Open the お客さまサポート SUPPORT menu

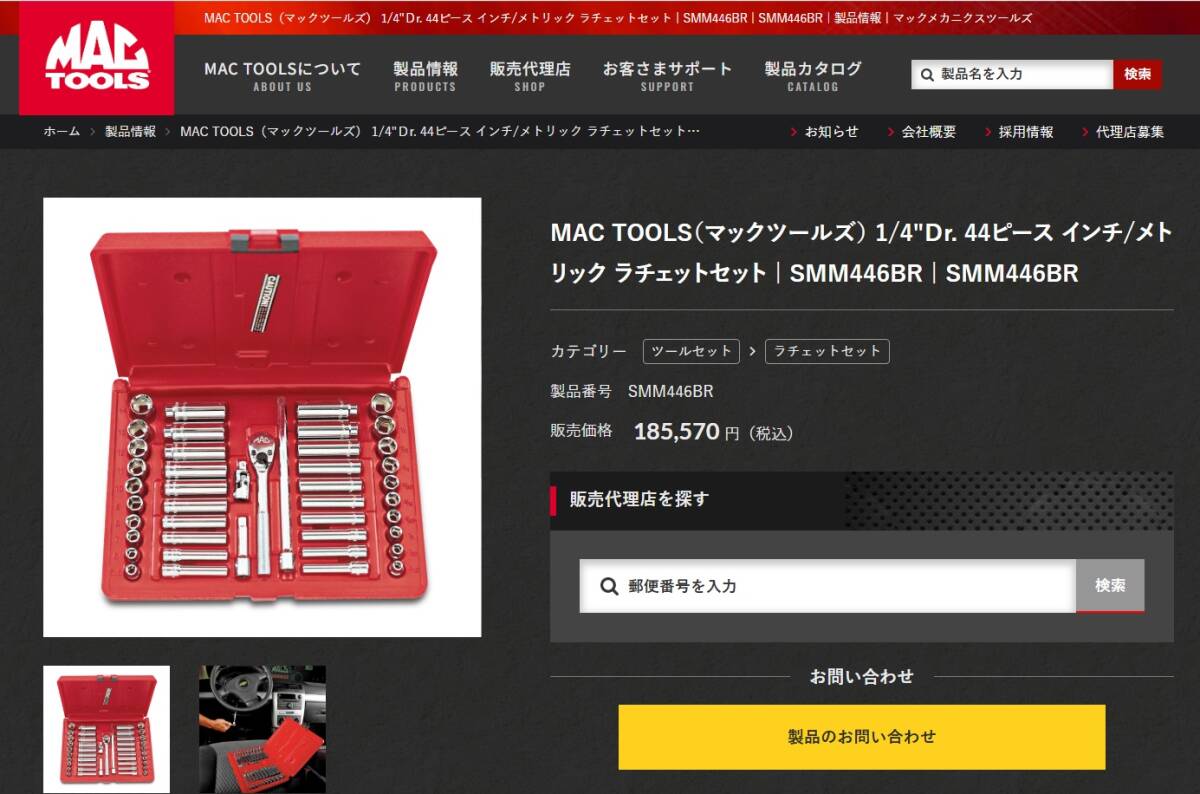667,76
